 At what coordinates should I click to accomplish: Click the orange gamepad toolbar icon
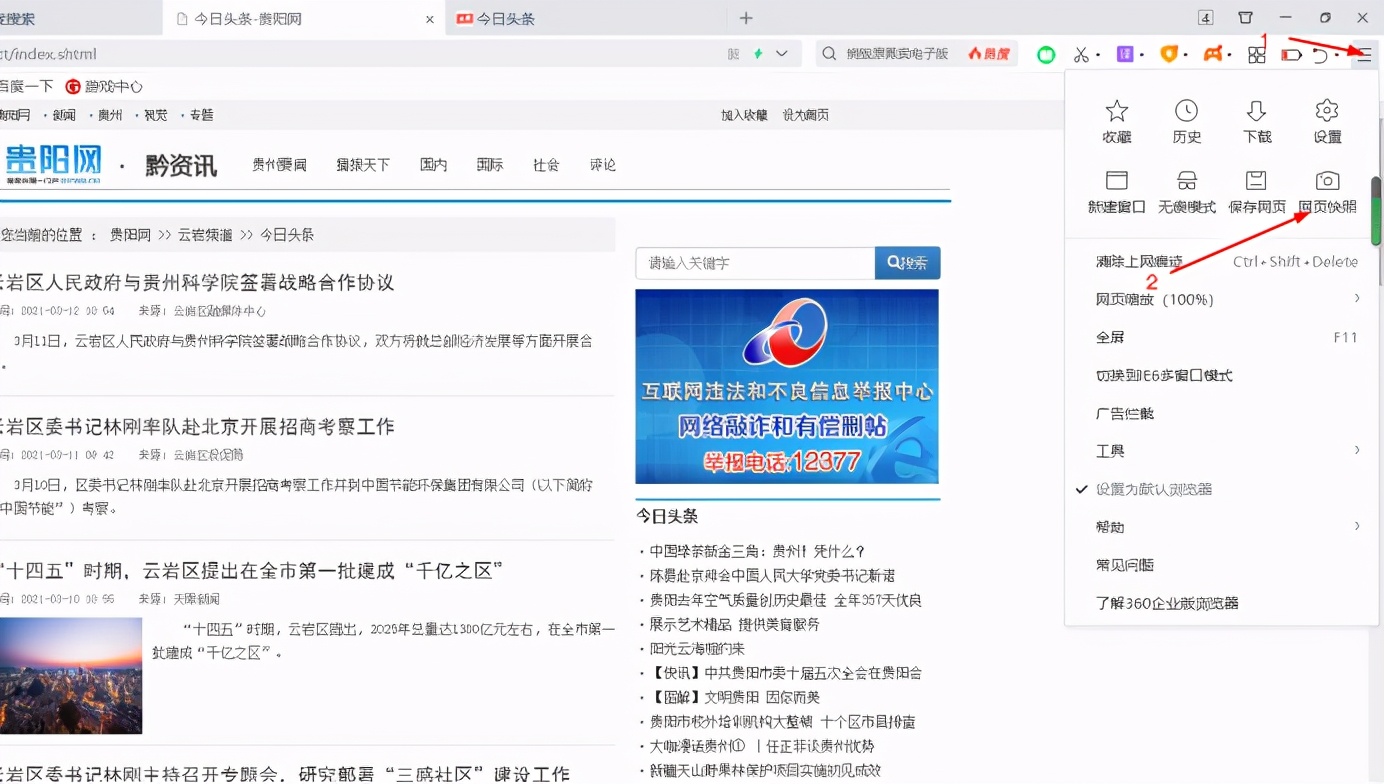1212,55
